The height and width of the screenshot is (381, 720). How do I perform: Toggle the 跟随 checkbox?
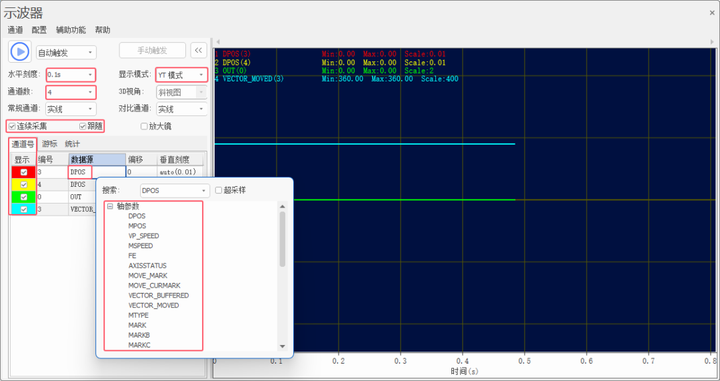pyautogui.click(x=83, y=126)
